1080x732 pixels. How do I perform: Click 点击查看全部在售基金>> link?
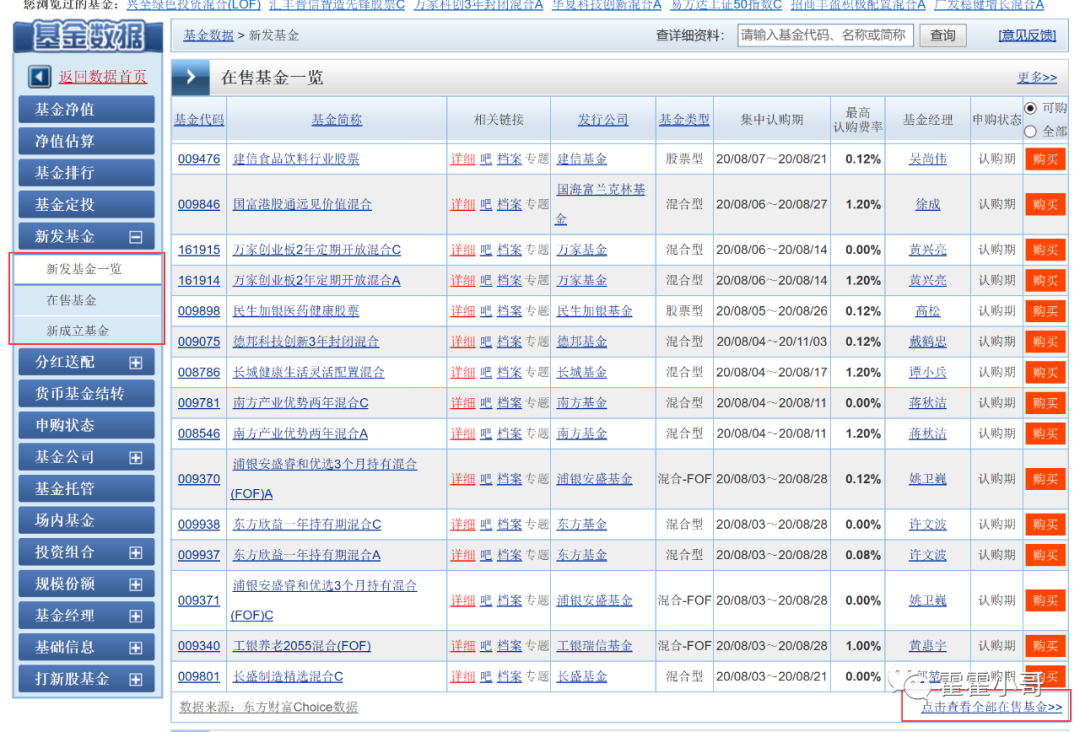(991, 707)
